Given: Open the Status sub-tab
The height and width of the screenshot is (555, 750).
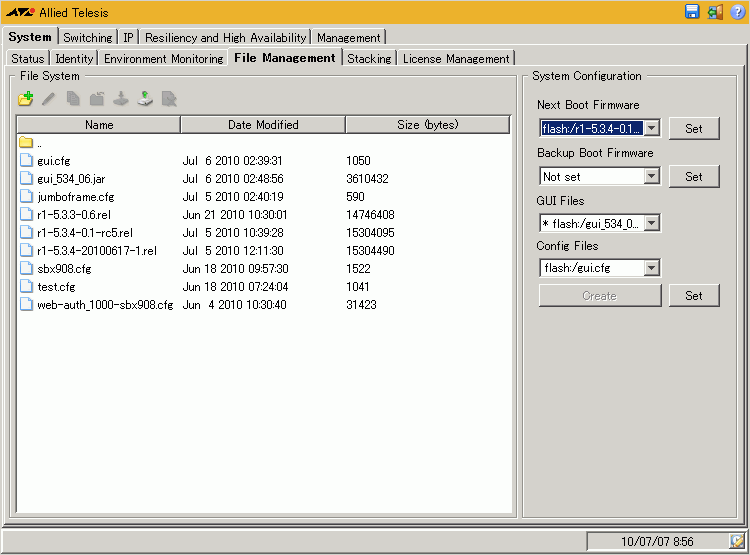Looking at the screenshot, I should [x=28, y=58].
